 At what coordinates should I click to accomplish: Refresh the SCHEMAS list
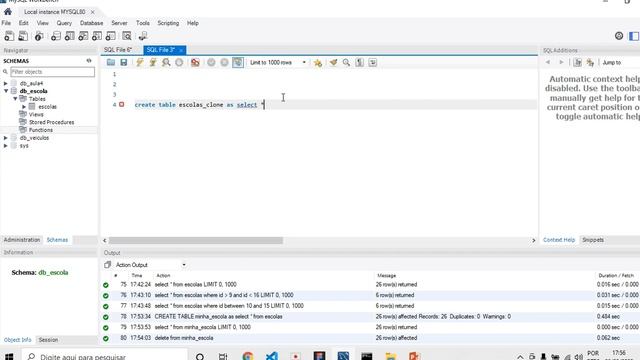coord(89,61)
